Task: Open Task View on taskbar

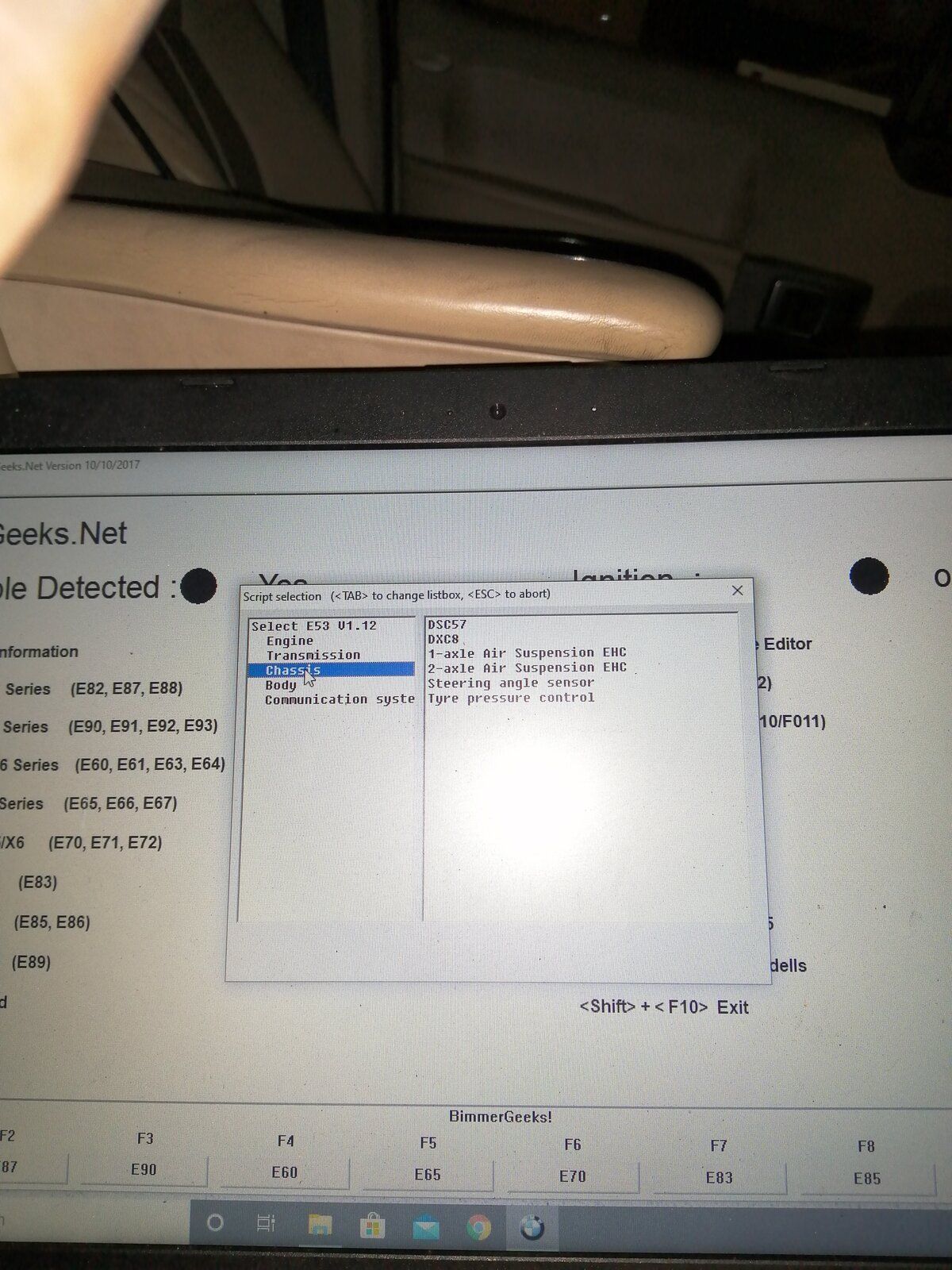Action: [x=267, y=1223]
